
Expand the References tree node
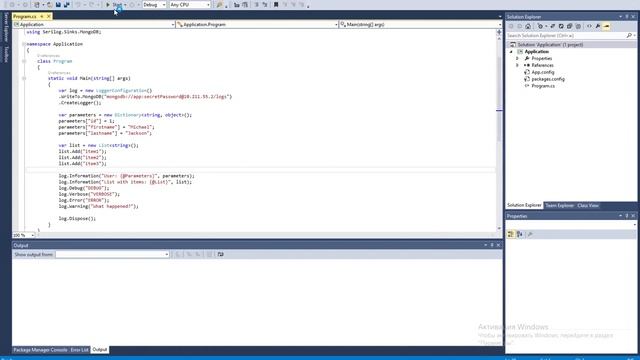coord(518,65)
